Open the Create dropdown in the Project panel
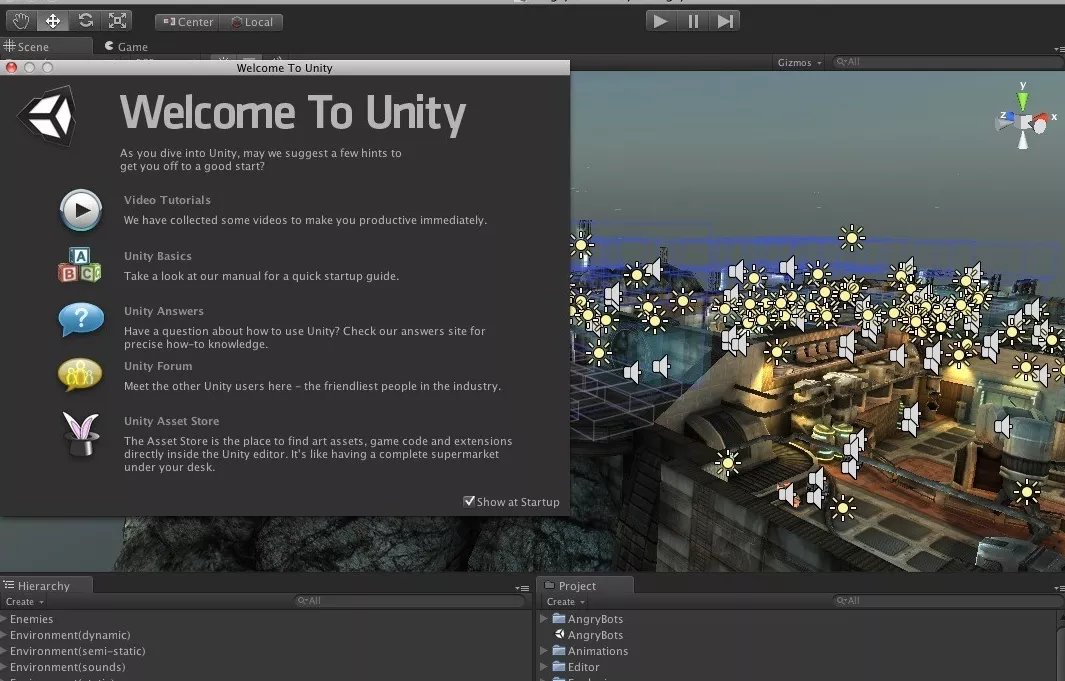This screenshot has height=681, width=1065. coord(564,601)
